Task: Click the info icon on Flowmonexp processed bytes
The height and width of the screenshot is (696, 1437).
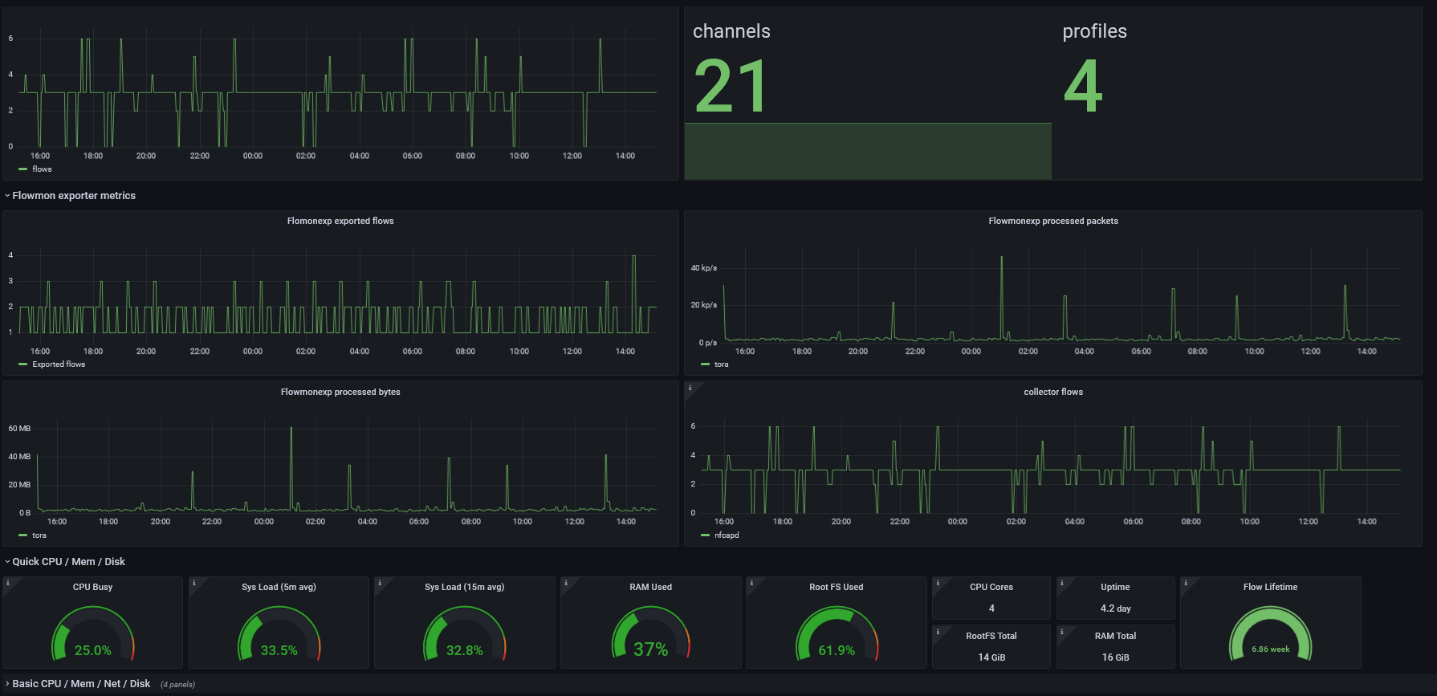Action: click(x=9, y=385)
